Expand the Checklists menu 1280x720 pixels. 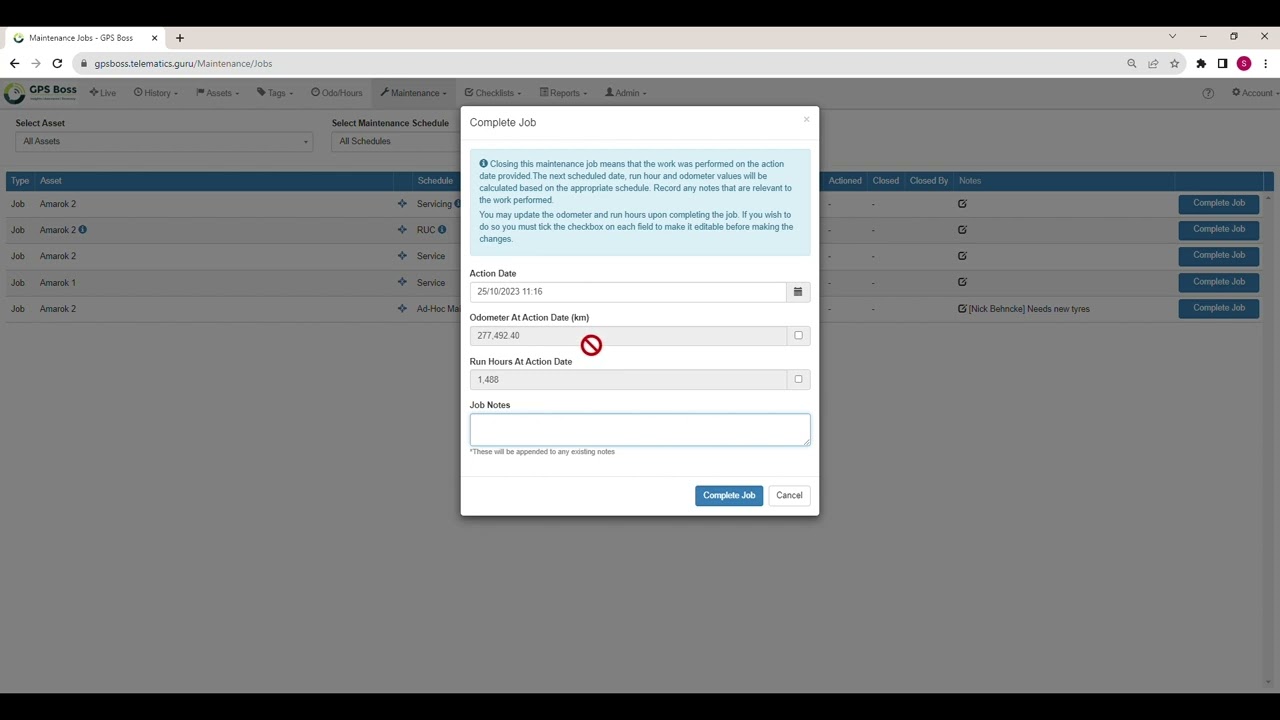click(x=492, y=93)
